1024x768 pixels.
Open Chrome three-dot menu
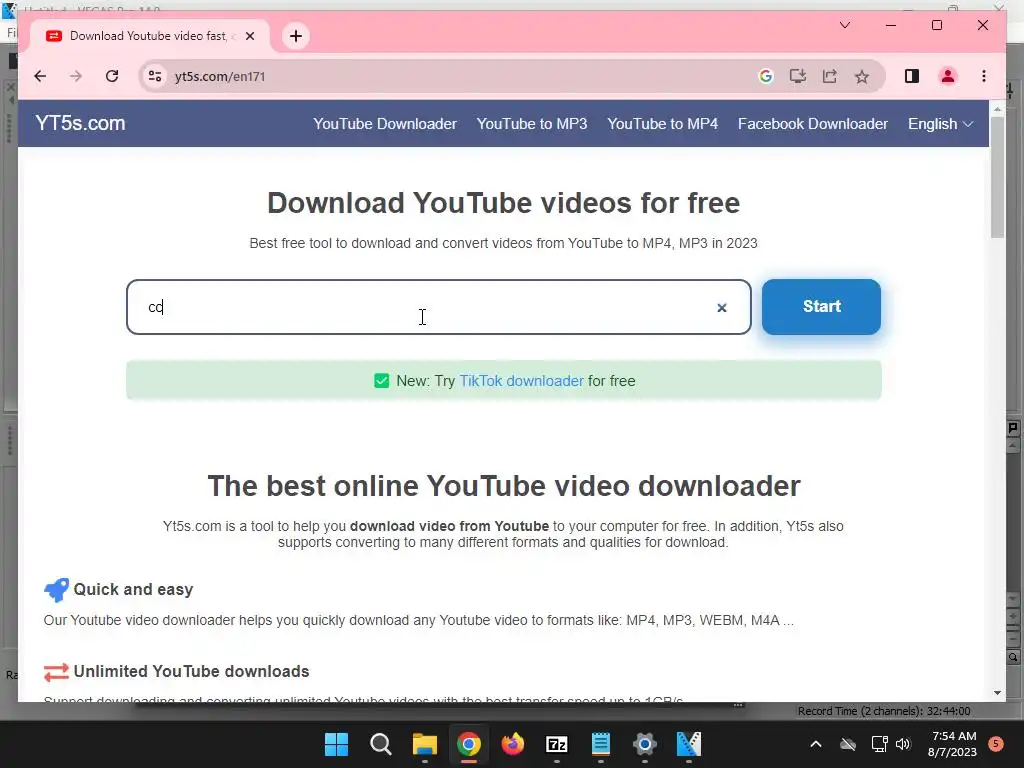click(984, 76)
